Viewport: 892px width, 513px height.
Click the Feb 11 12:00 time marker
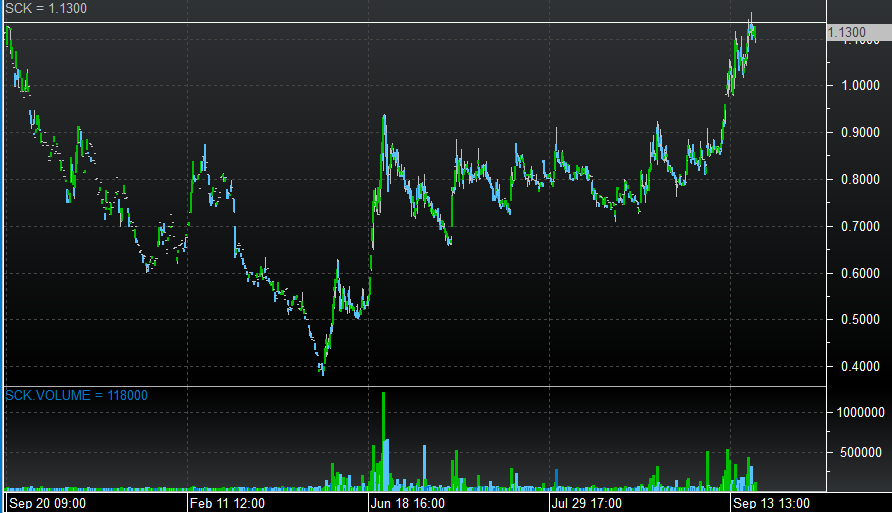coord(228,503)
